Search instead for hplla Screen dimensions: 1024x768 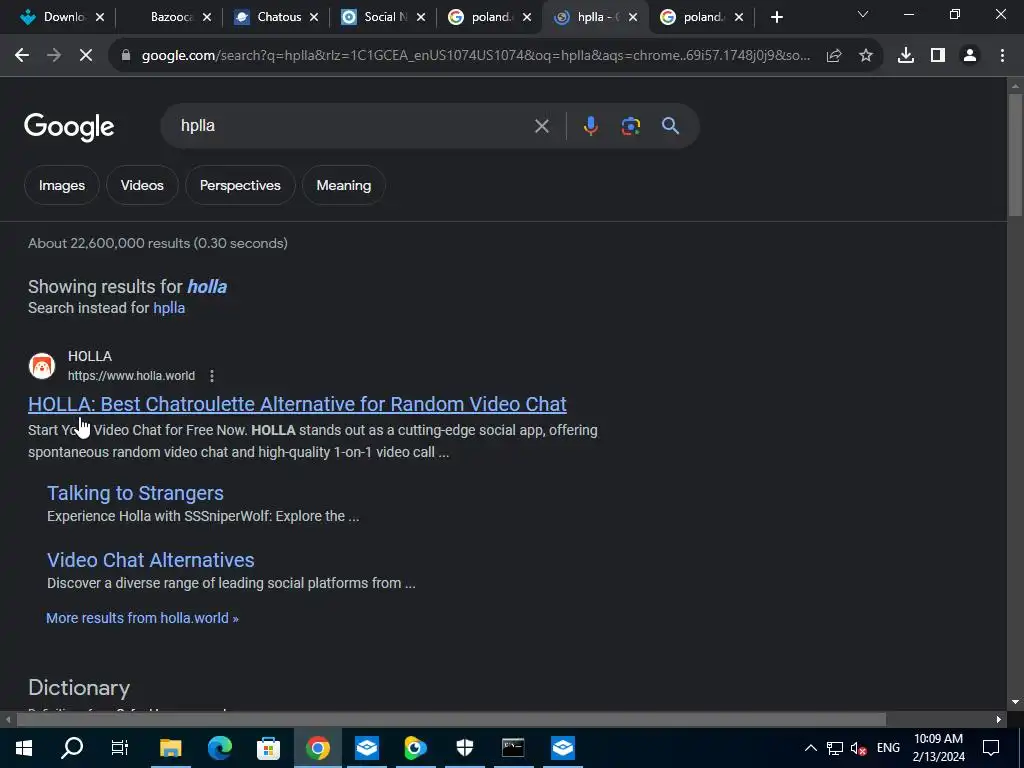click(x=169, y=308)
